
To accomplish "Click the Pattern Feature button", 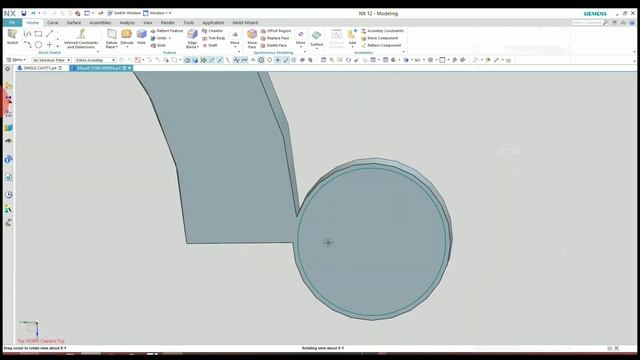I will click(167, 31).
